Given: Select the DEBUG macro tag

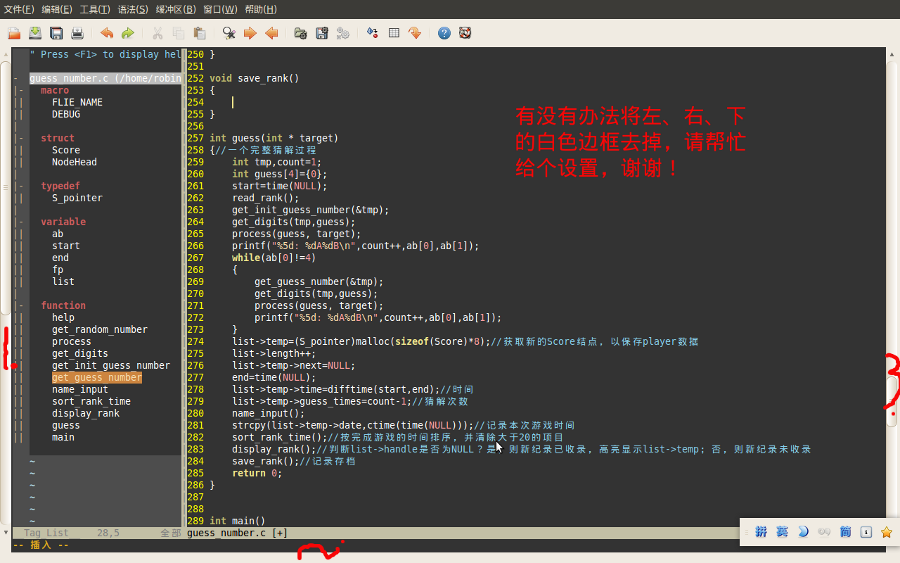Looking at the screenshot, I should pyautogui.click(x=66, y=114).
